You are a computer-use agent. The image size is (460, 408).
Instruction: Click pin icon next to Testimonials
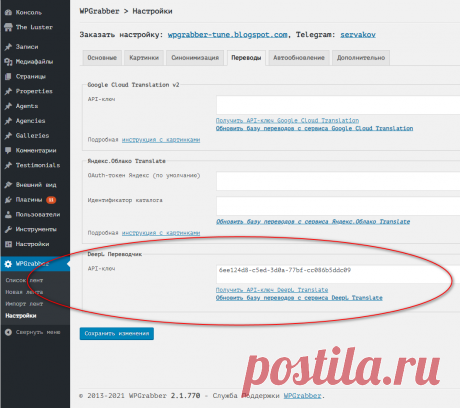coord(8,165)
